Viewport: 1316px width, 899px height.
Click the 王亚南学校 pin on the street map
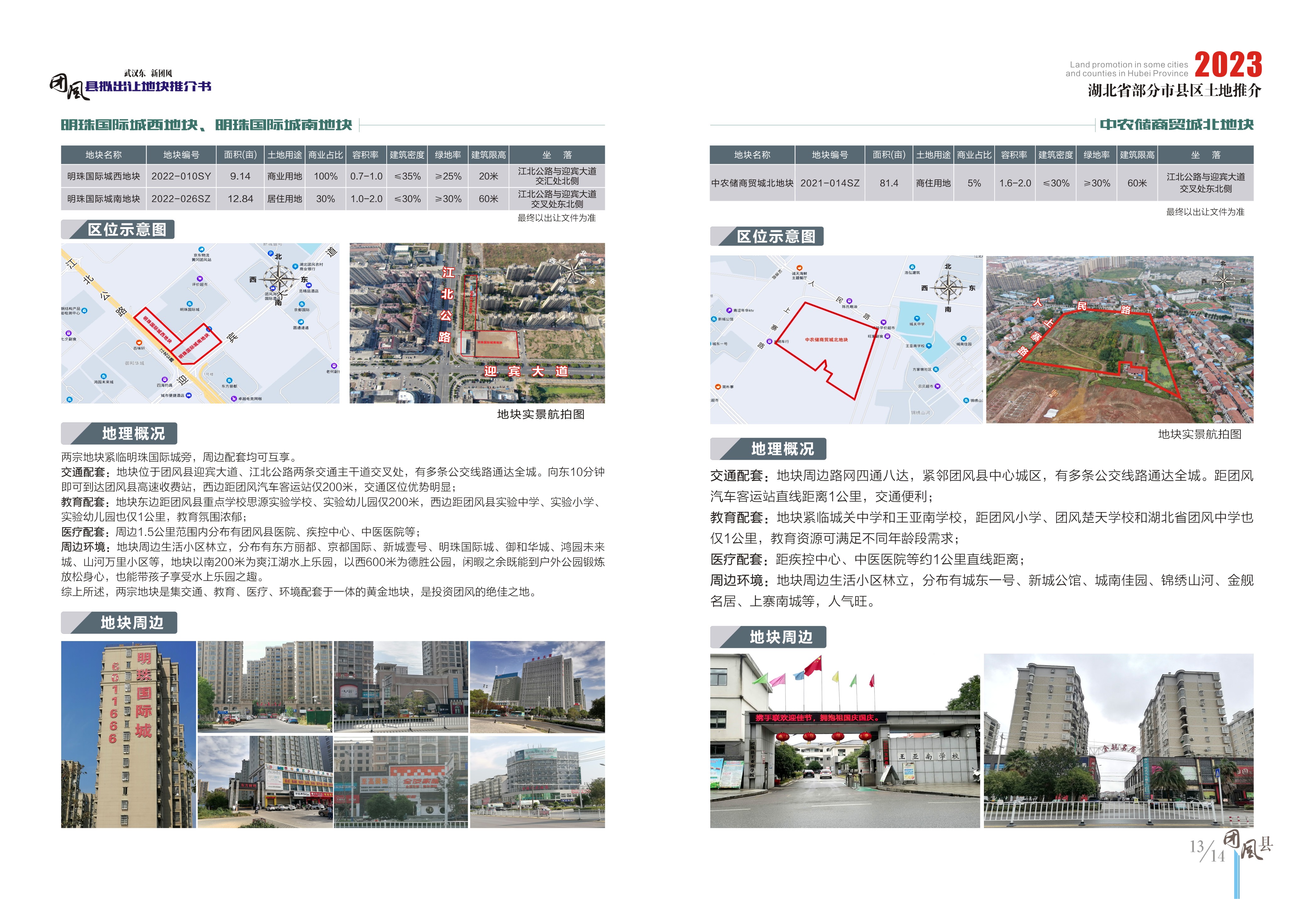point(929,345)
